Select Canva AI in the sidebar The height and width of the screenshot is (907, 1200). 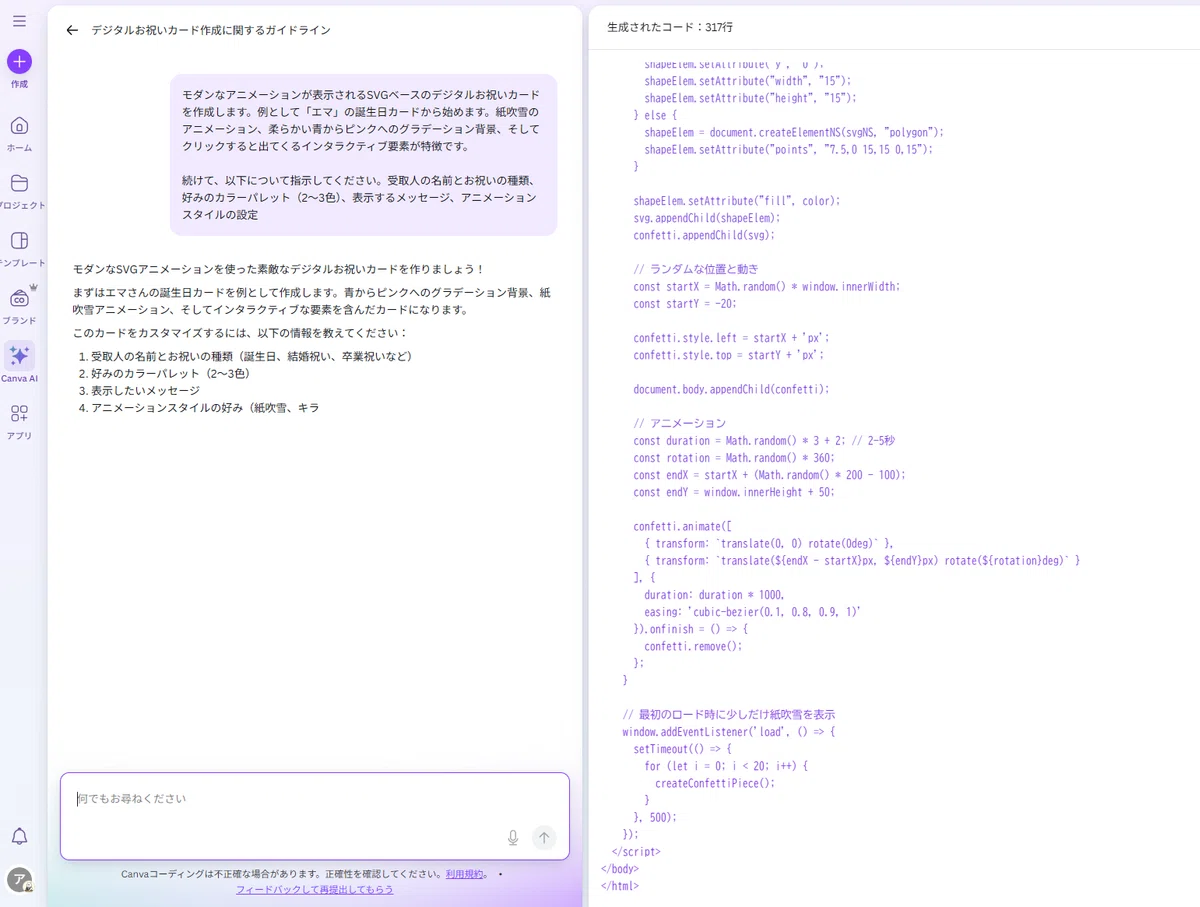(x=19, y=356)
